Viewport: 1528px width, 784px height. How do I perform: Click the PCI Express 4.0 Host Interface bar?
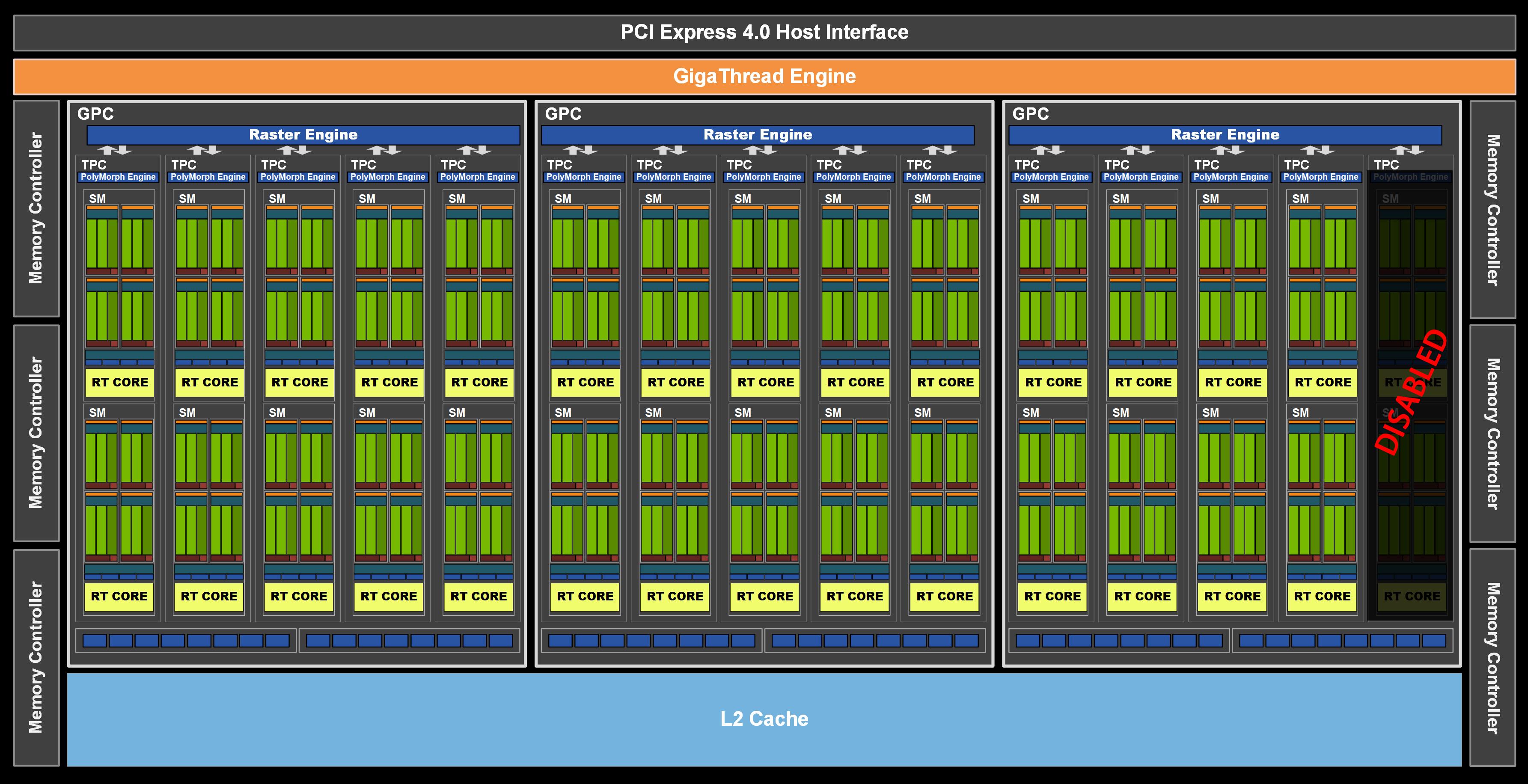(x=764, y=32)
